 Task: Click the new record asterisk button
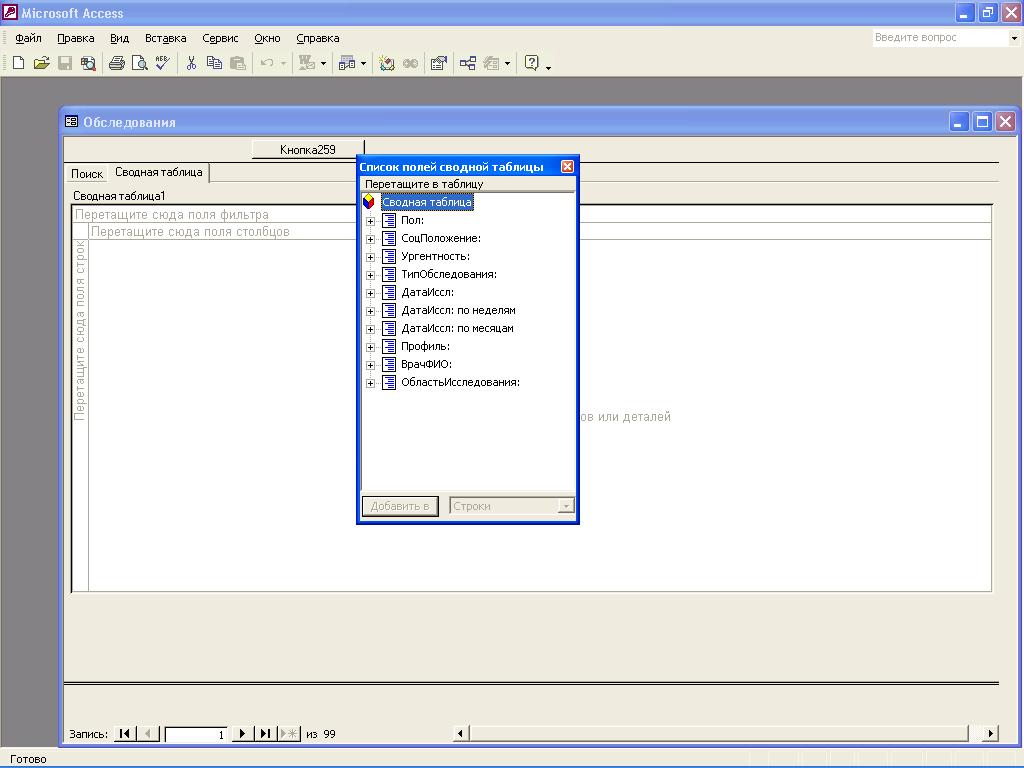coord(289,733)
